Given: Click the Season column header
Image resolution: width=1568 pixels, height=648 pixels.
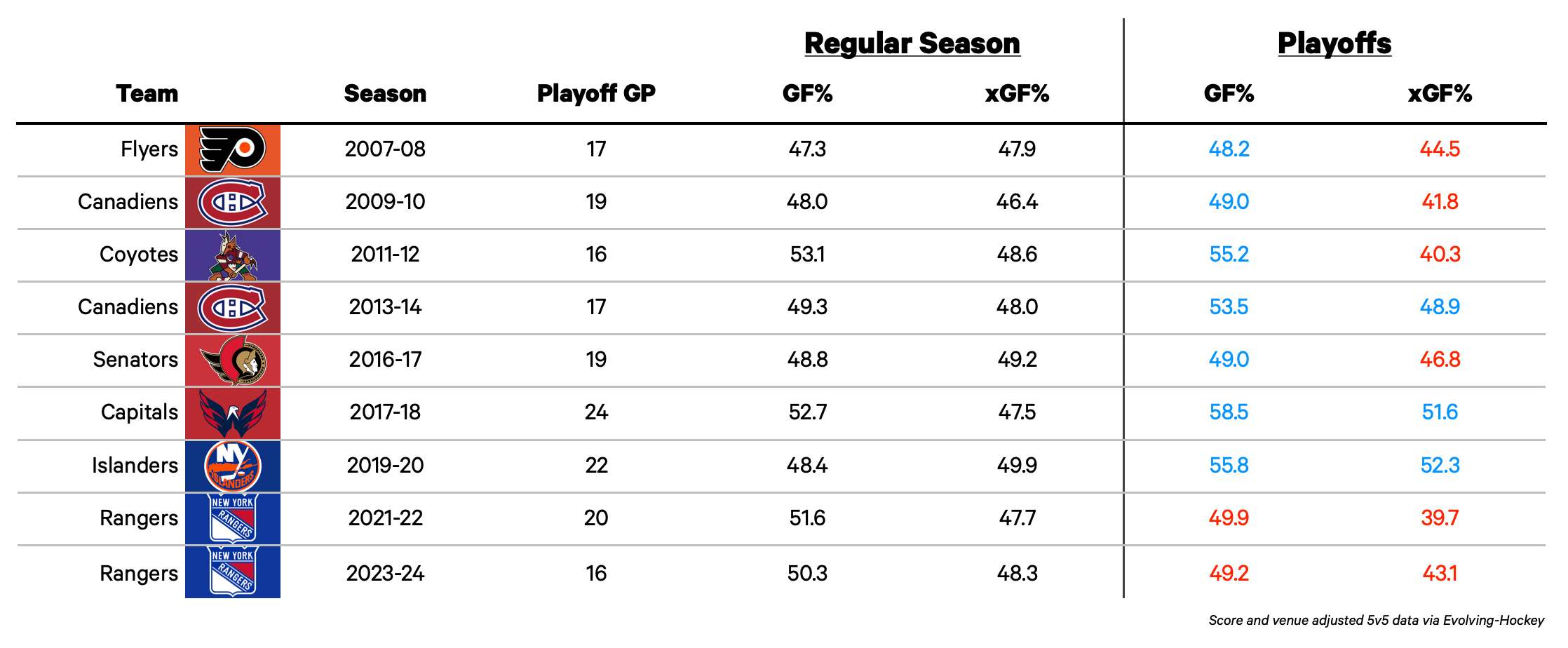Looking at the screenshot, I should coord(385,93).
